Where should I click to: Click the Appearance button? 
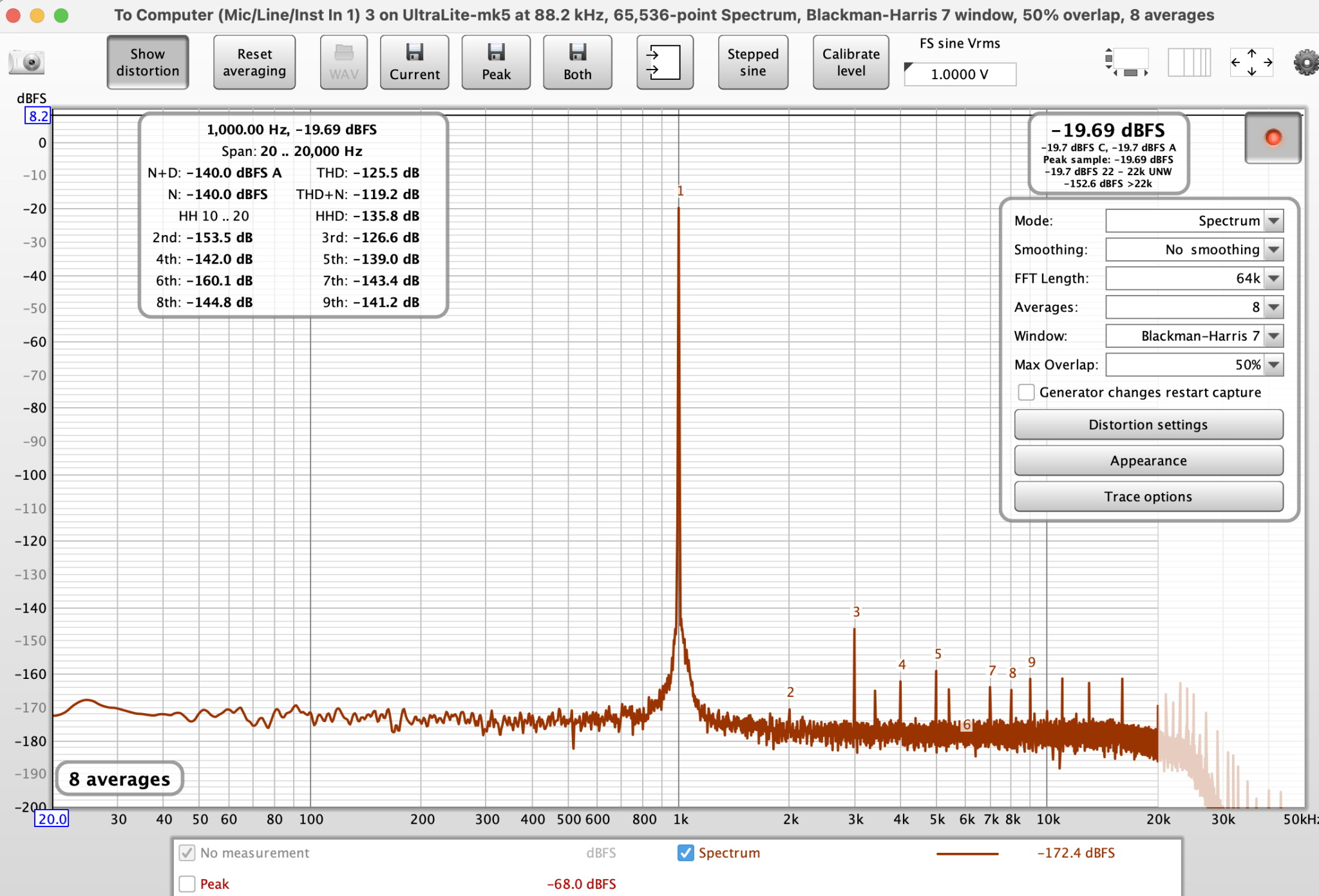1148,461
